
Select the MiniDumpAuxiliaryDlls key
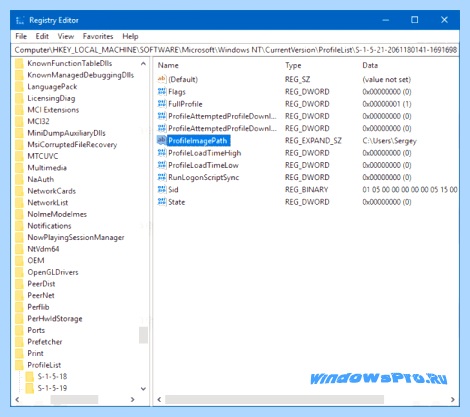coord(66,133)
